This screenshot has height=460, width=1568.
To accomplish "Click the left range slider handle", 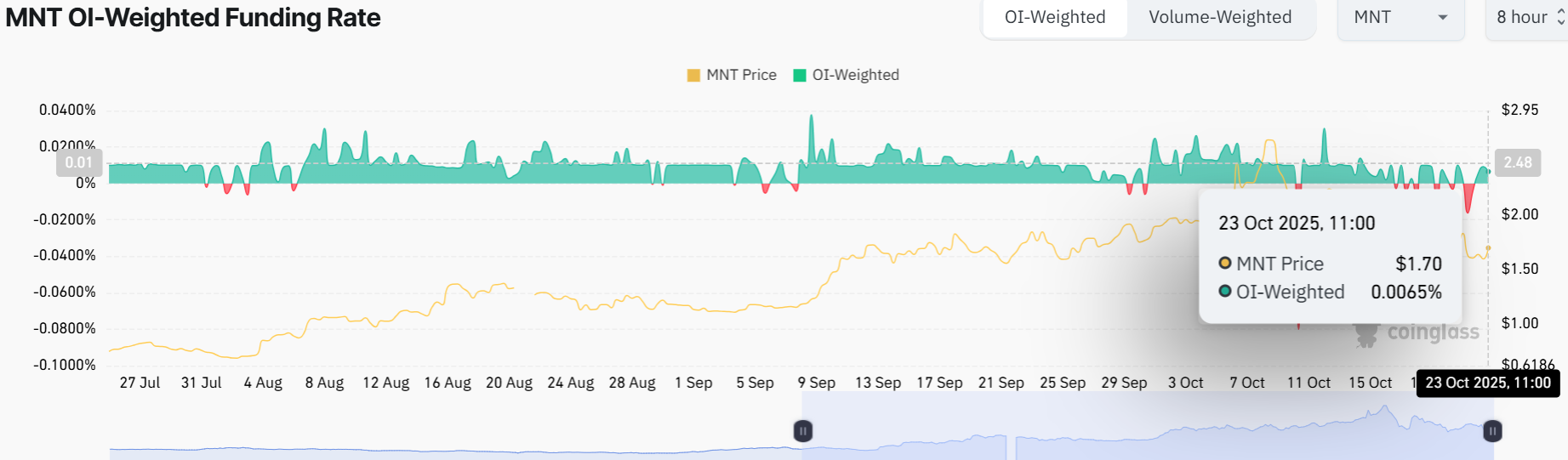I will click(x=802, y=431).
